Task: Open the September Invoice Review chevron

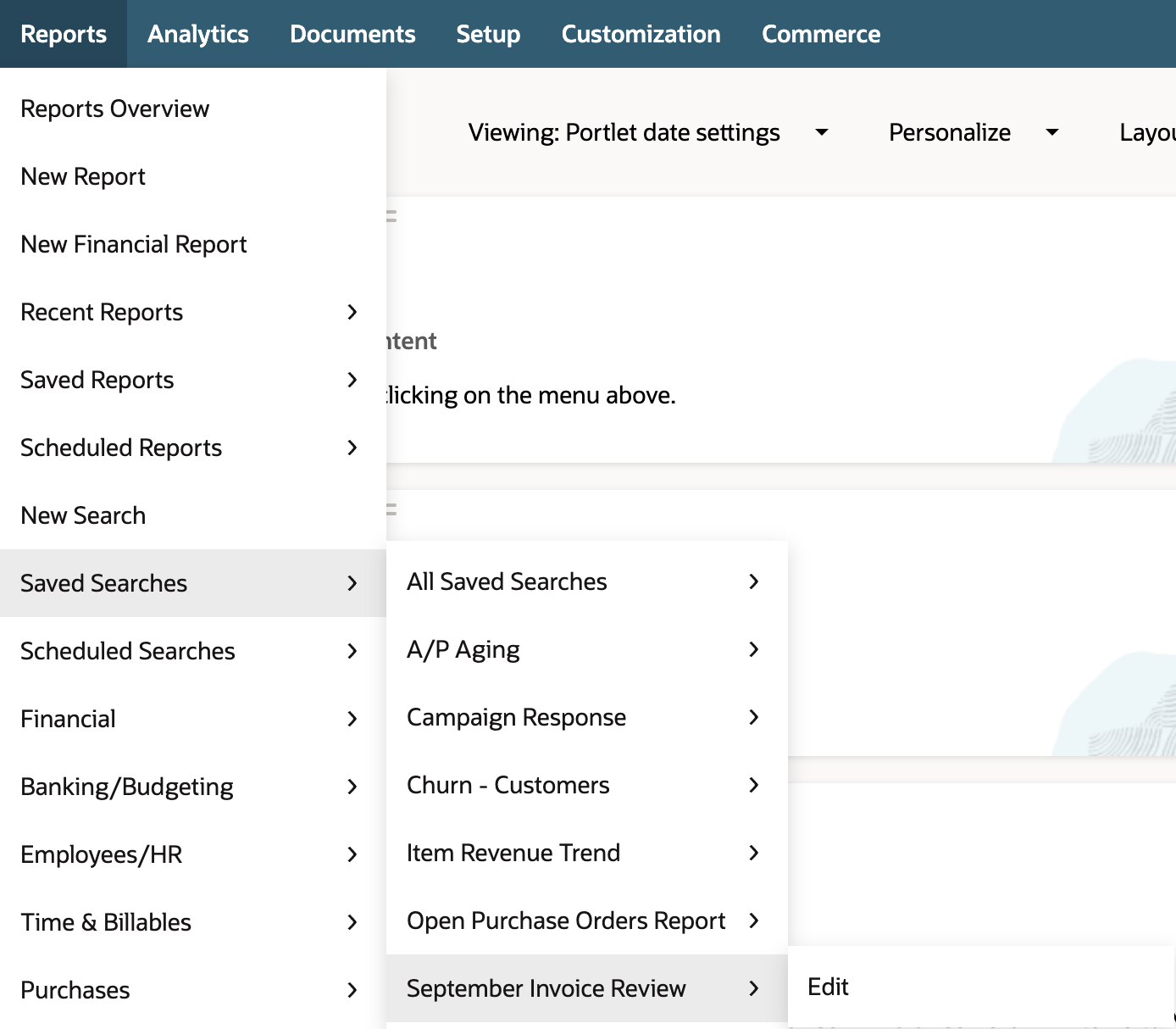Action: (x=754, y=988)
